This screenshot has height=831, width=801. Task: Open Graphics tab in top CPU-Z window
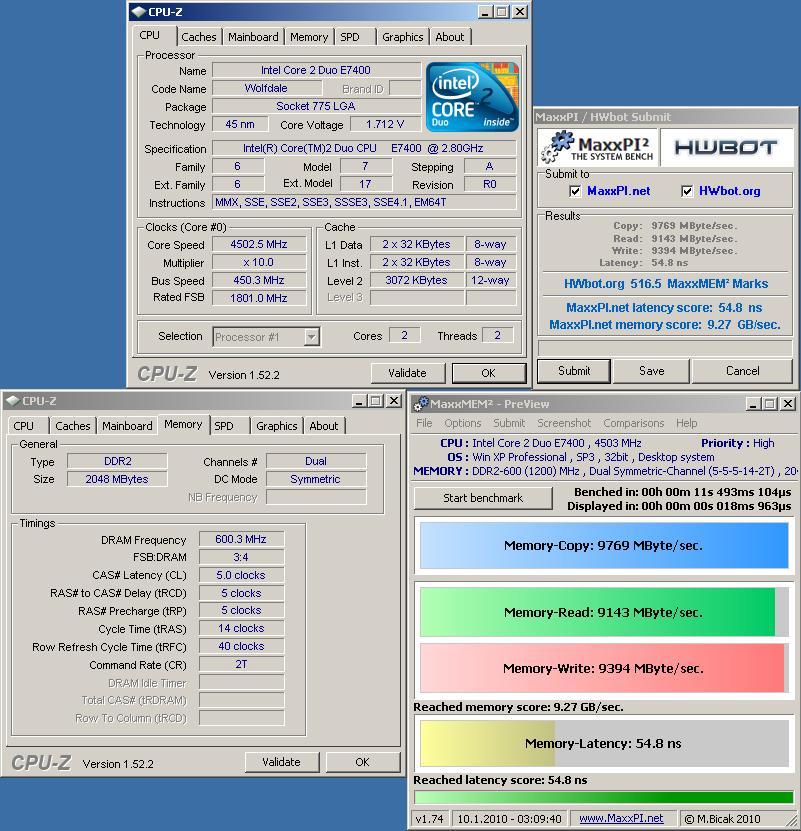coord(402,37)
